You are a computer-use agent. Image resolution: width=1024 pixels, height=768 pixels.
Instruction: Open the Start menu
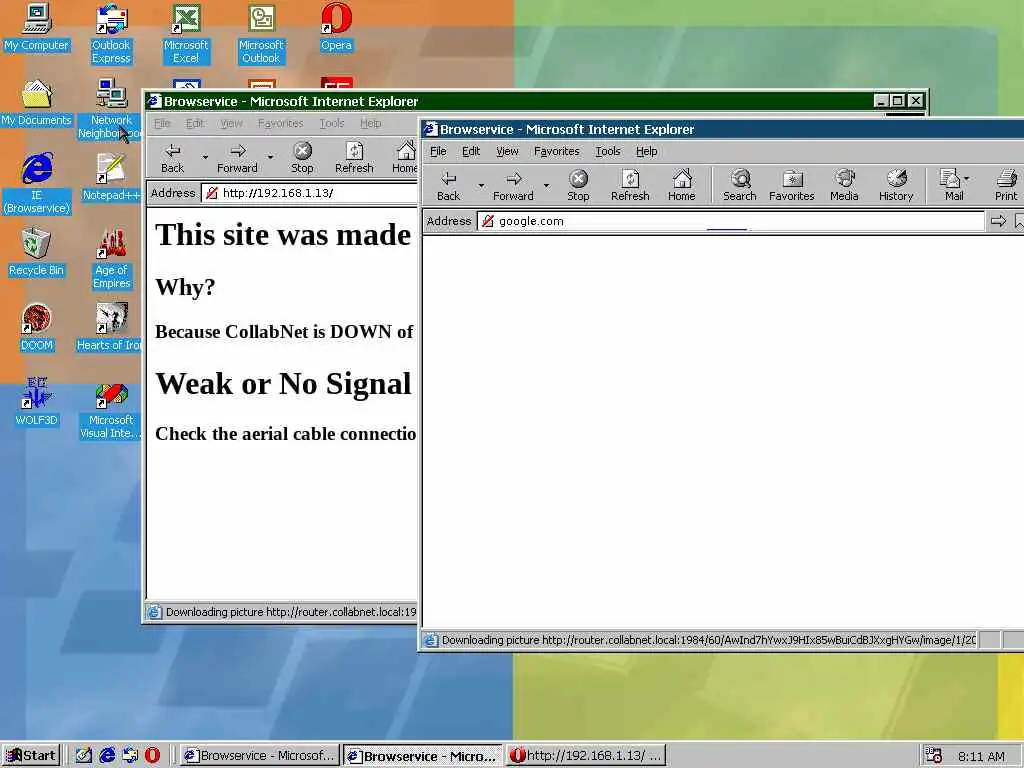click(x=31, y=756)
